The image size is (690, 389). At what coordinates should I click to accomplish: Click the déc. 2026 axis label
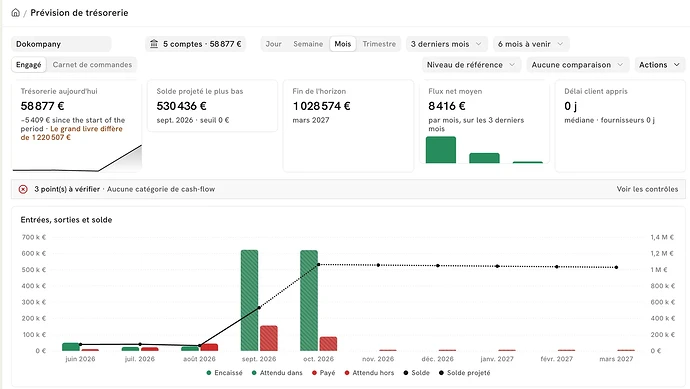(x=437, y=359)
